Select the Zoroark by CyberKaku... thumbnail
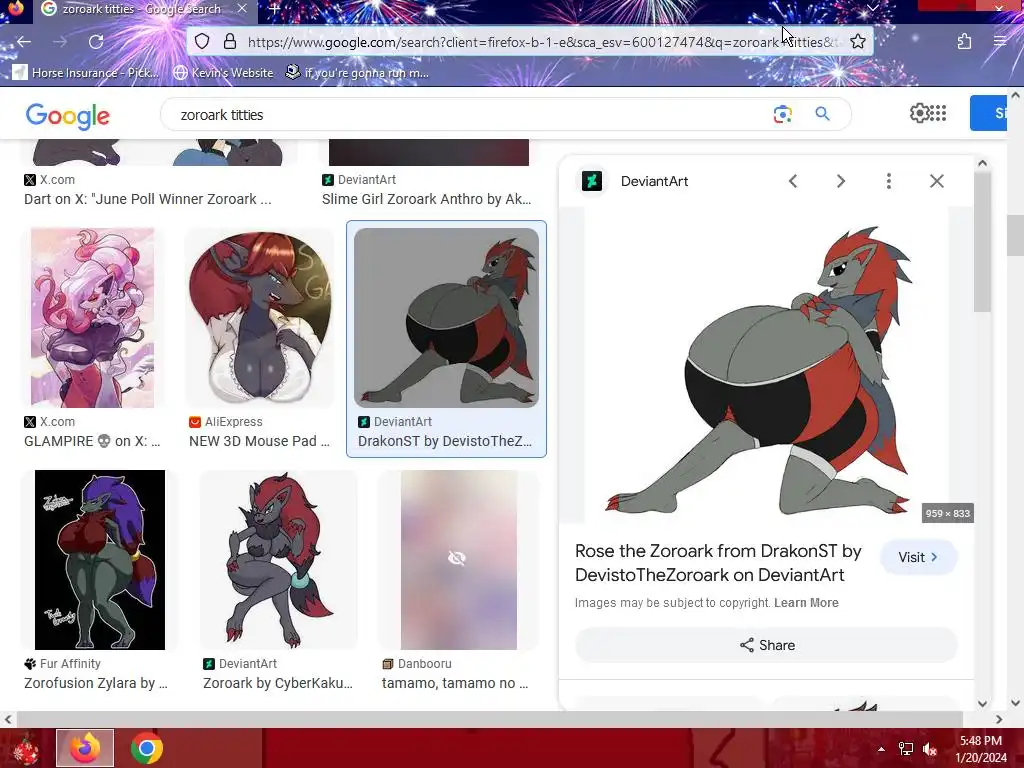This screenshot has height=768, width=1024. point(278,560)
